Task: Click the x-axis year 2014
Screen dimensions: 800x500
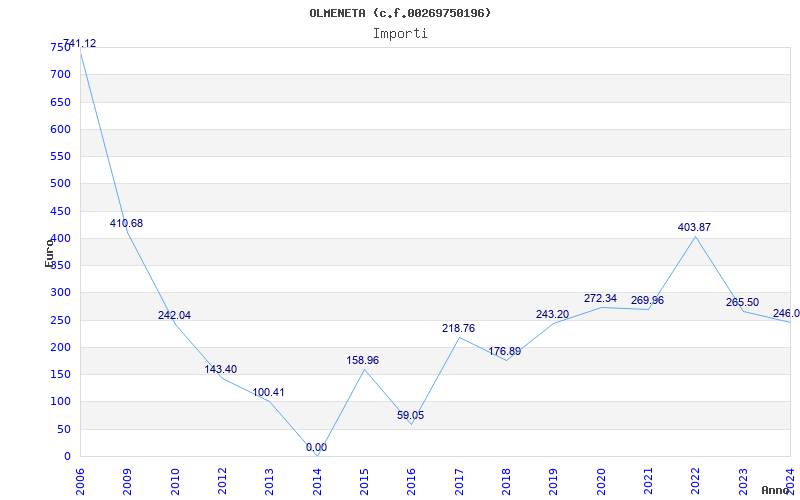Action: click(317, 481)
